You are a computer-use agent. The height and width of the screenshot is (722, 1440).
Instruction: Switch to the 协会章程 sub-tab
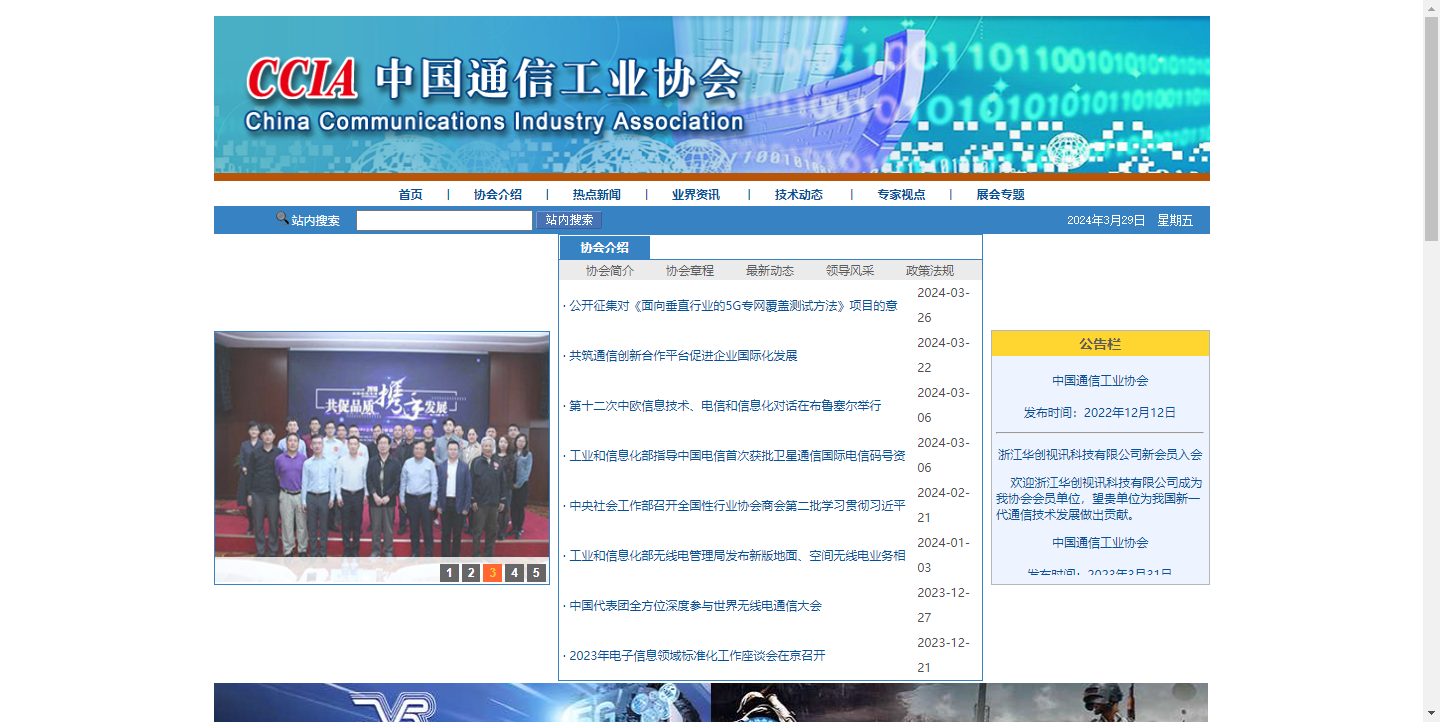(690, 271)
